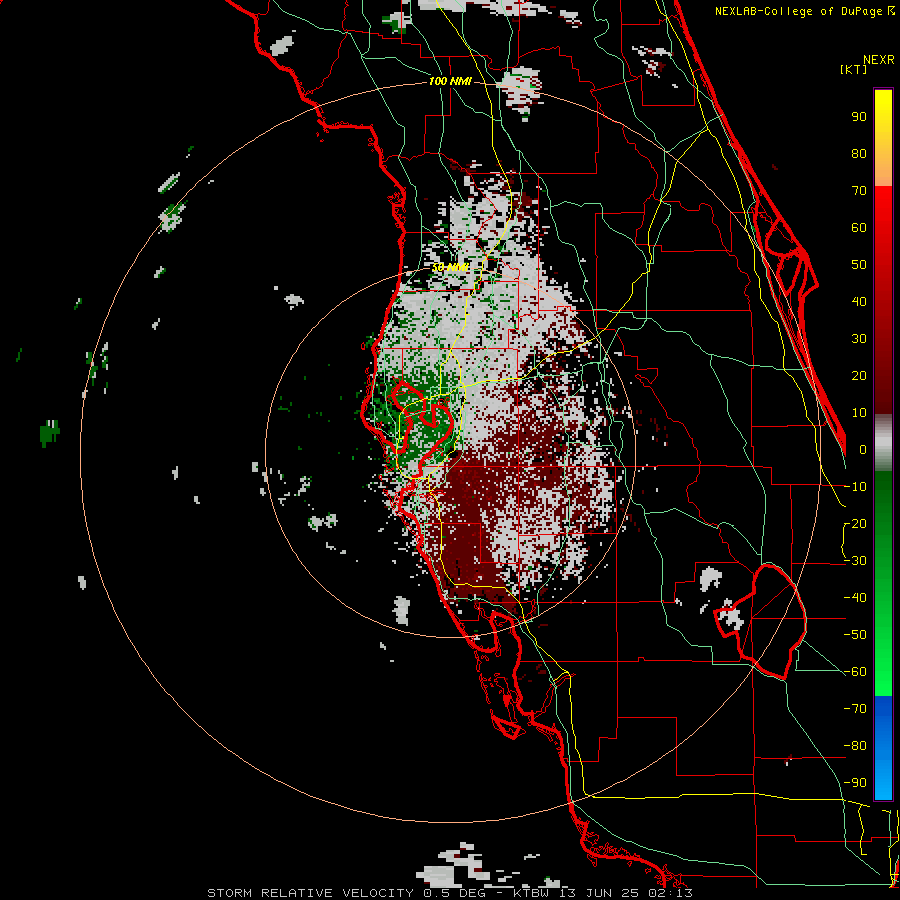900x900 pixels.
Task: Select the 50 NMI range ring label
Action: pos(450,267)
